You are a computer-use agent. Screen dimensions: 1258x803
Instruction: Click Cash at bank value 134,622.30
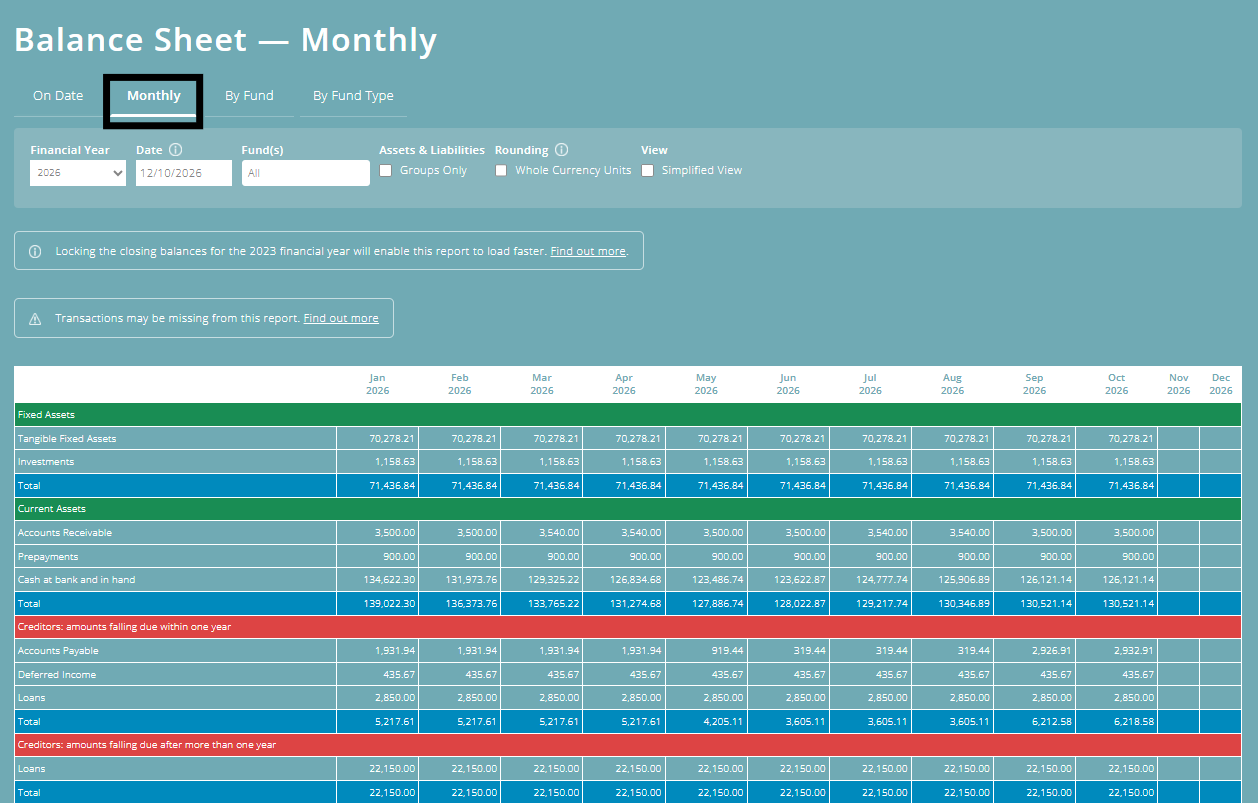387,580
